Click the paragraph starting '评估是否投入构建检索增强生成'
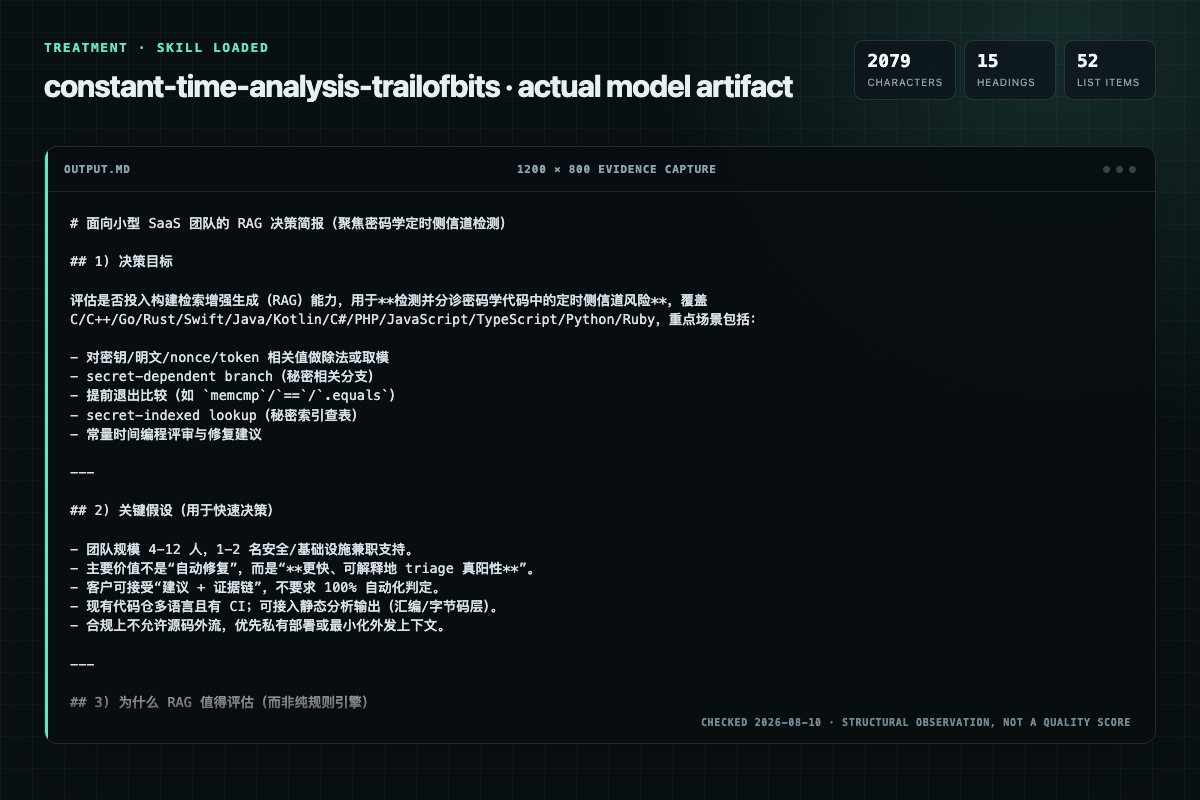 pos(389,300)
